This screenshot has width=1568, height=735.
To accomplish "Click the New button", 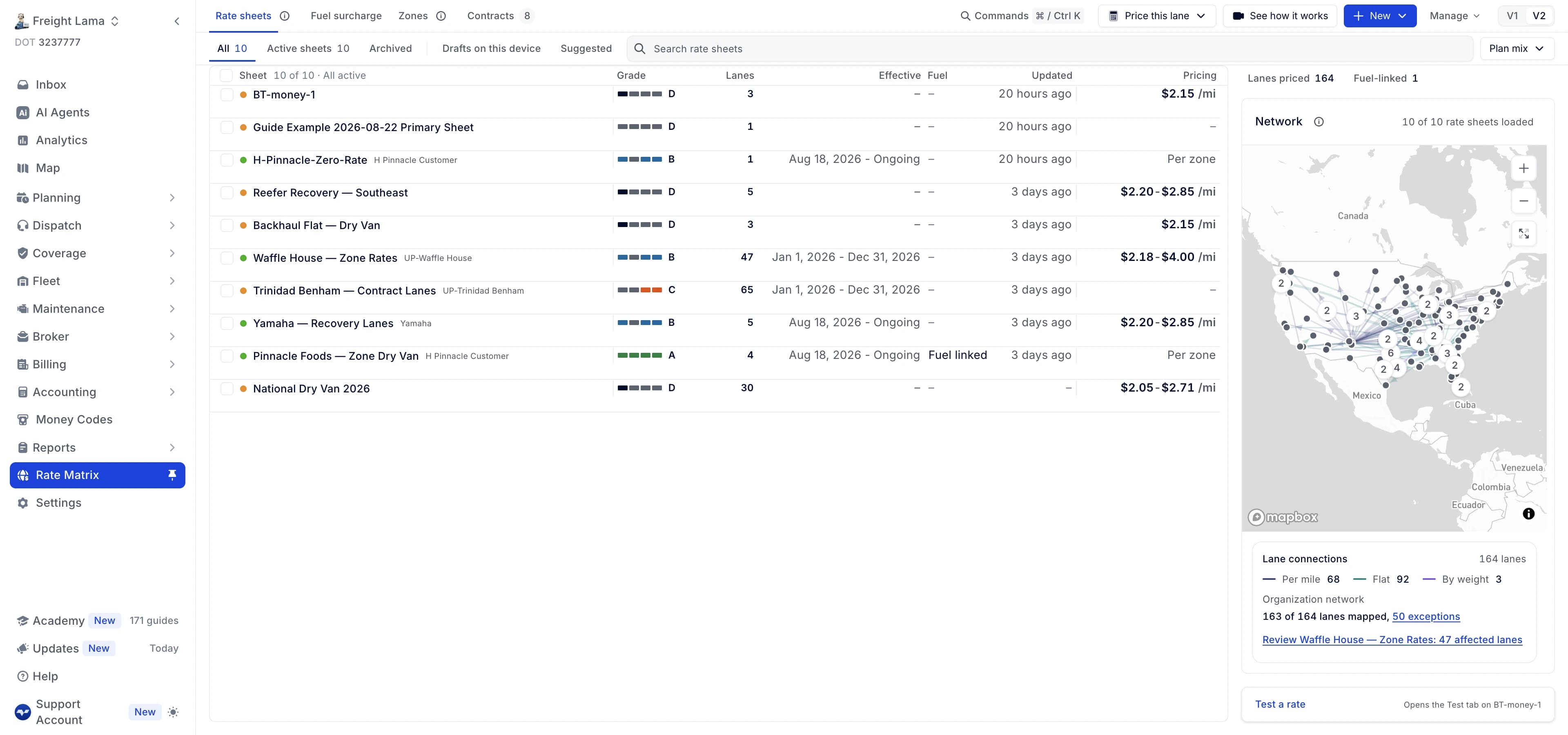I will coord(1379,16).
